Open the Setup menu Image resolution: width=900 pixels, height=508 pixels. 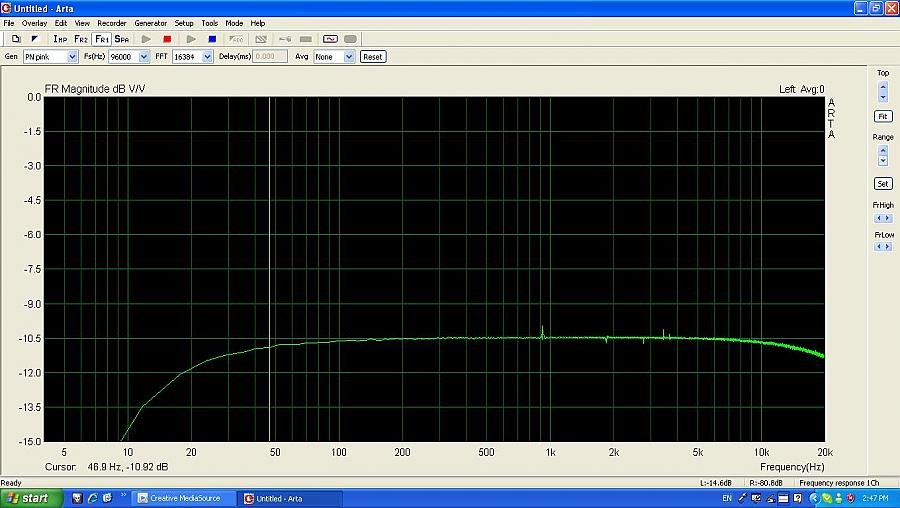pyautogui.click(x=184, y=24)
